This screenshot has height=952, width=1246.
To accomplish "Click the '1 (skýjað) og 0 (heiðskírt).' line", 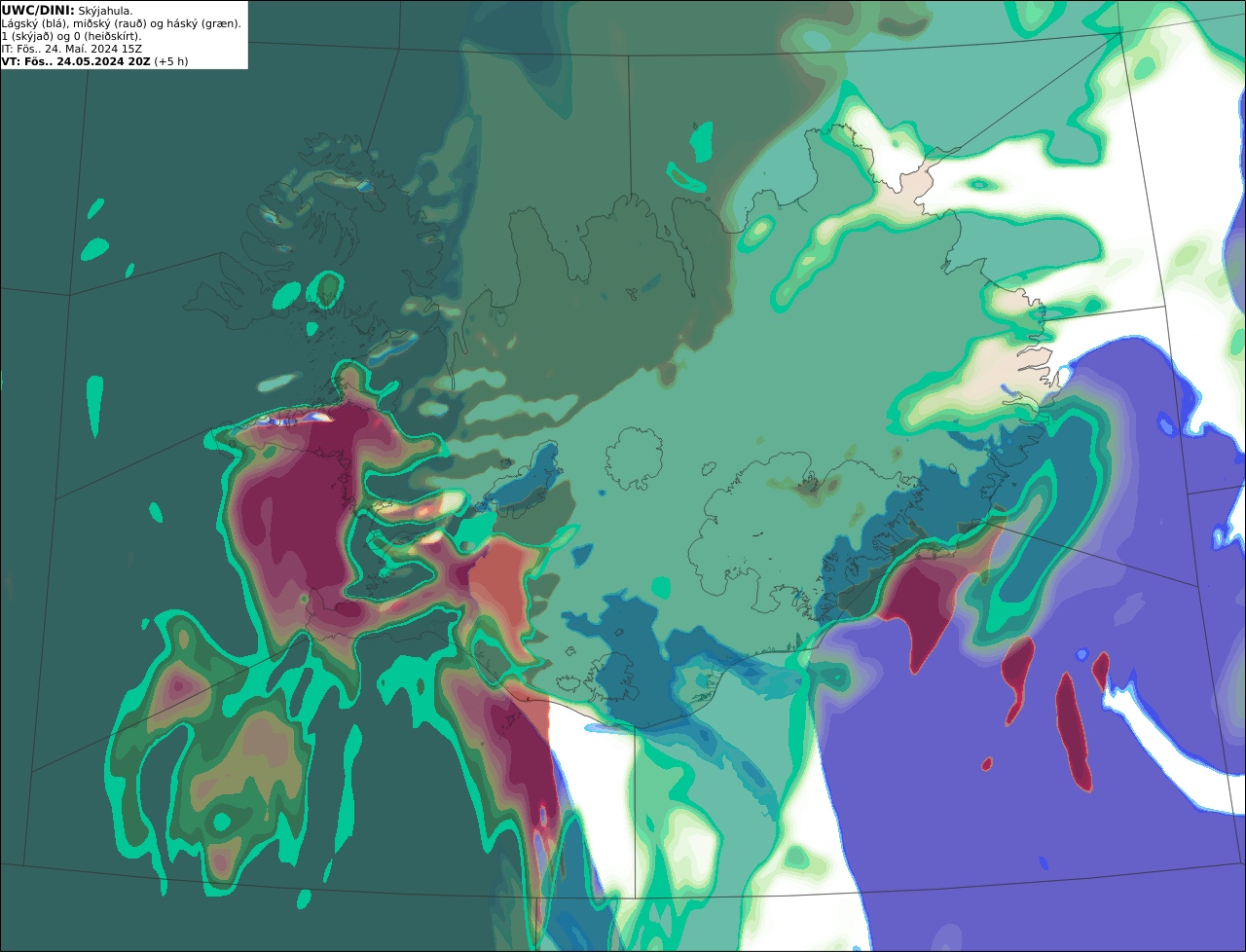I will [71, 36].
